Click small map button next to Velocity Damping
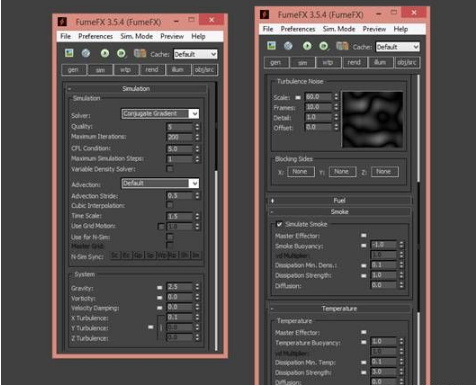476x386 pixels. [160, 307]
